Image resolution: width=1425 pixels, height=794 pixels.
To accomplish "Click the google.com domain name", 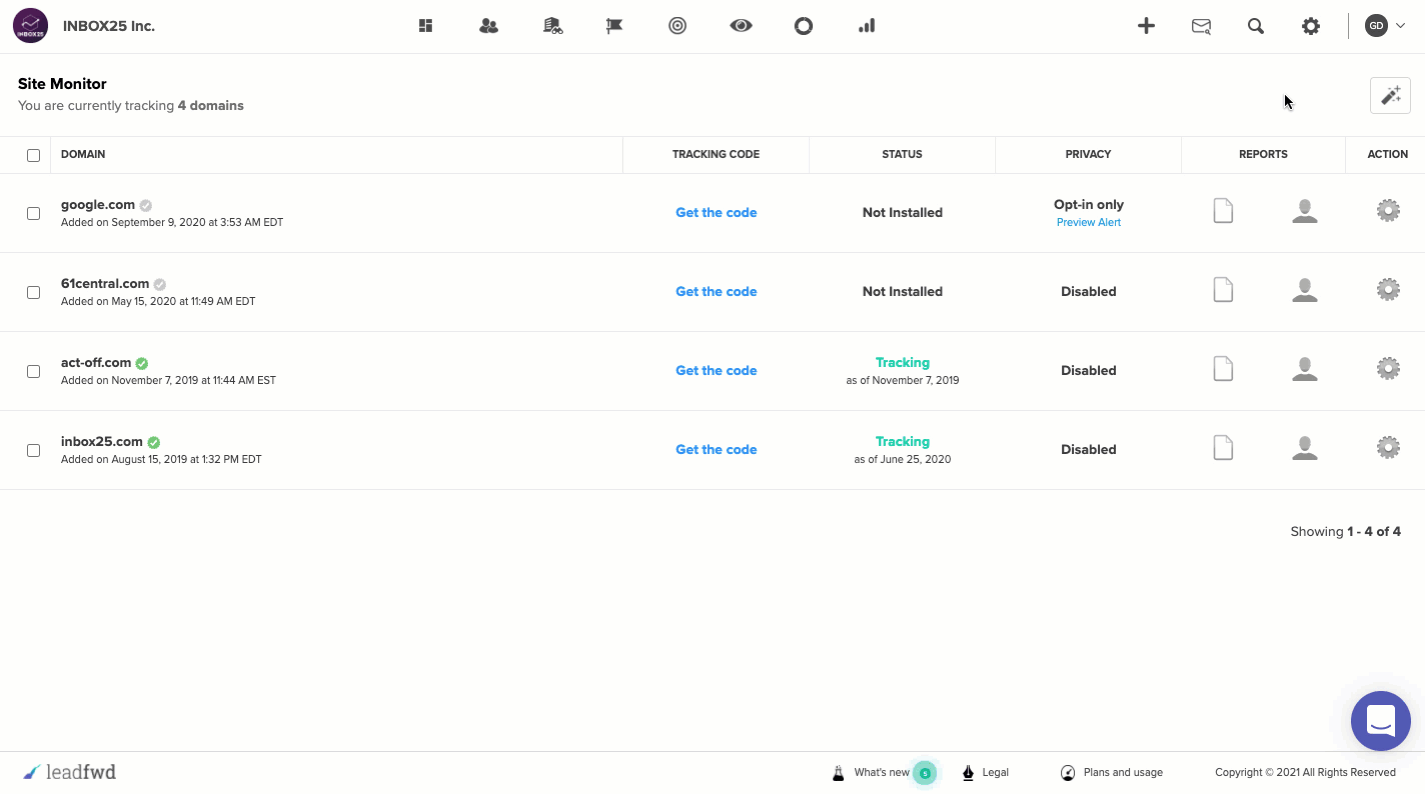I will [x=98, y=204].
